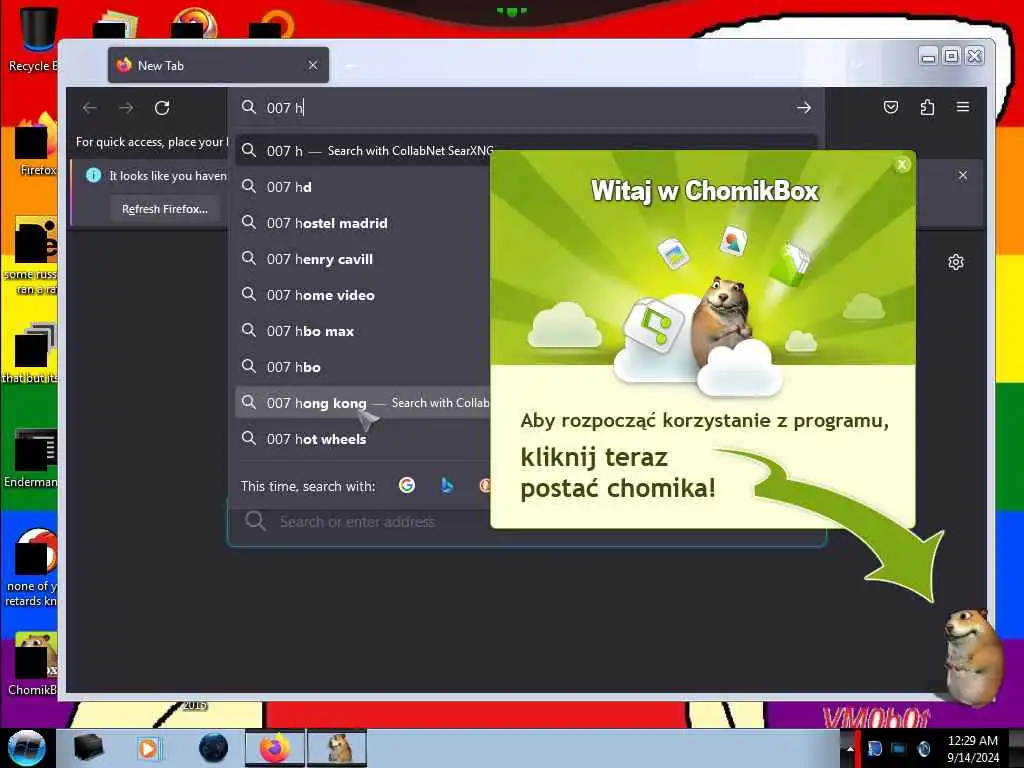Select the New Tab browser tab
The width and height of the screenshot is (1024, 768).
[218, 65]
